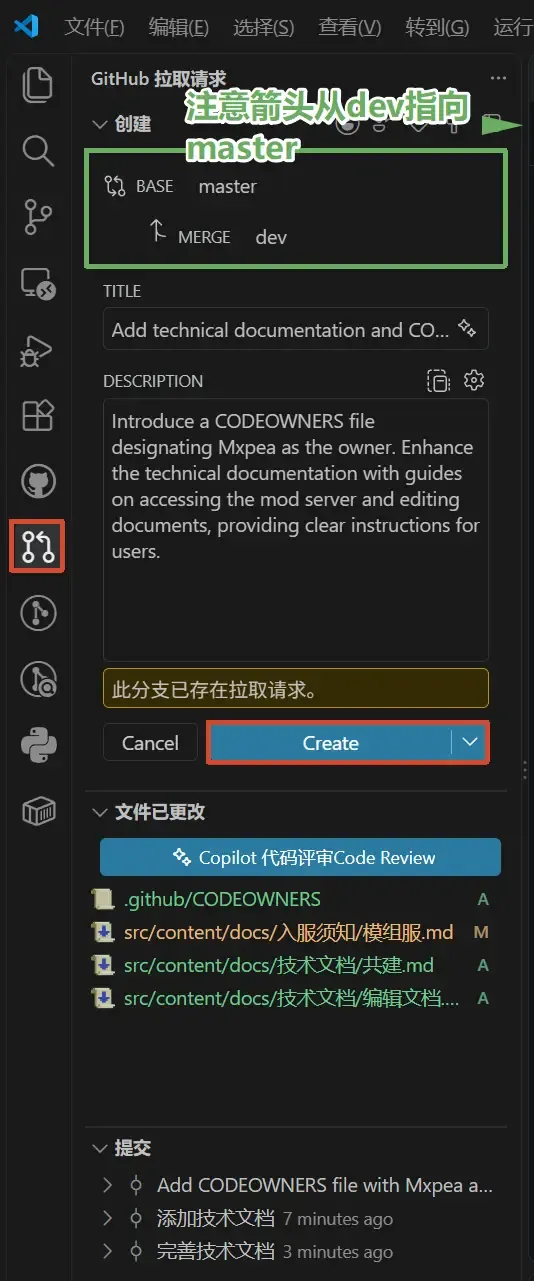The image size is (534, 1281).
Task: Open the Python view in activity bar
Action: [x=38, y=745]
